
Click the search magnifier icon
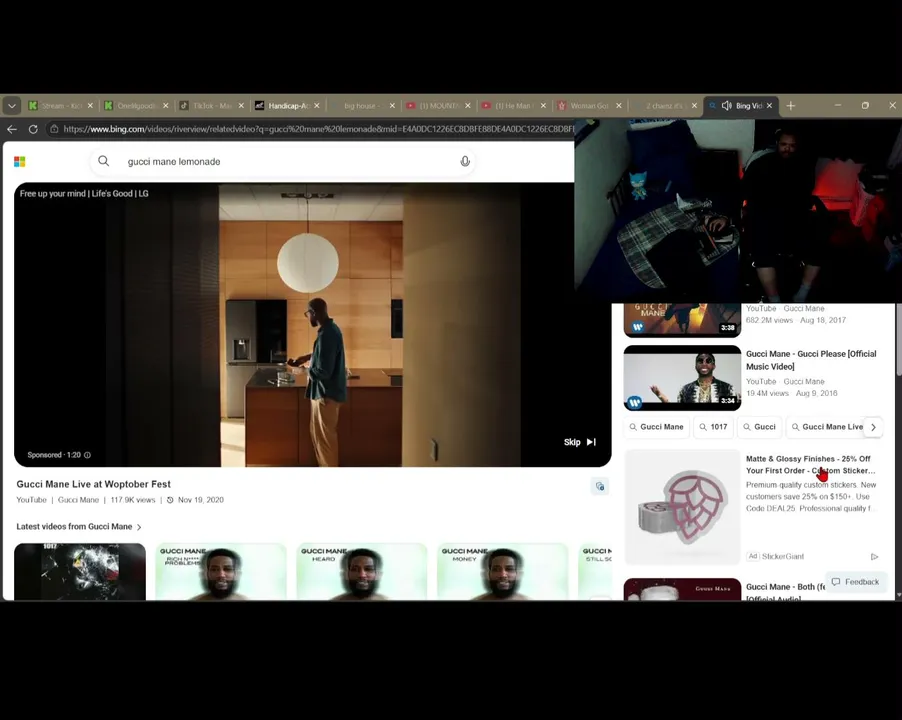click(x=104, y=161)
